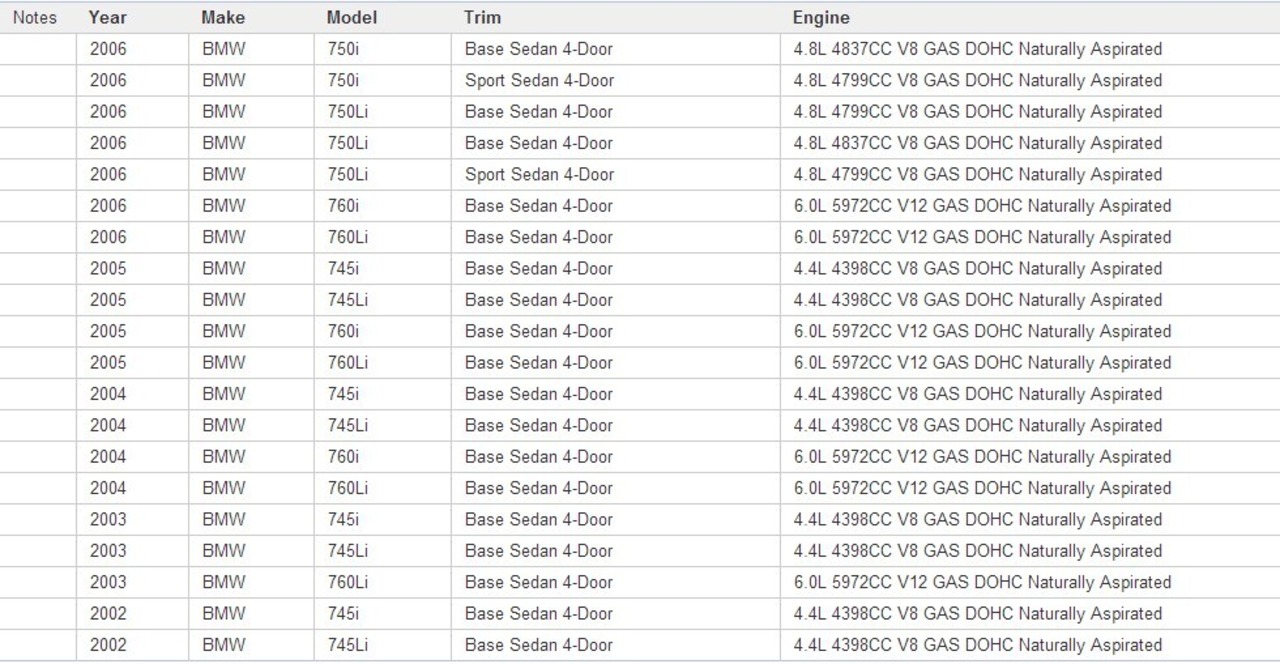Select the 2004 745i model cell

point(343,394)
